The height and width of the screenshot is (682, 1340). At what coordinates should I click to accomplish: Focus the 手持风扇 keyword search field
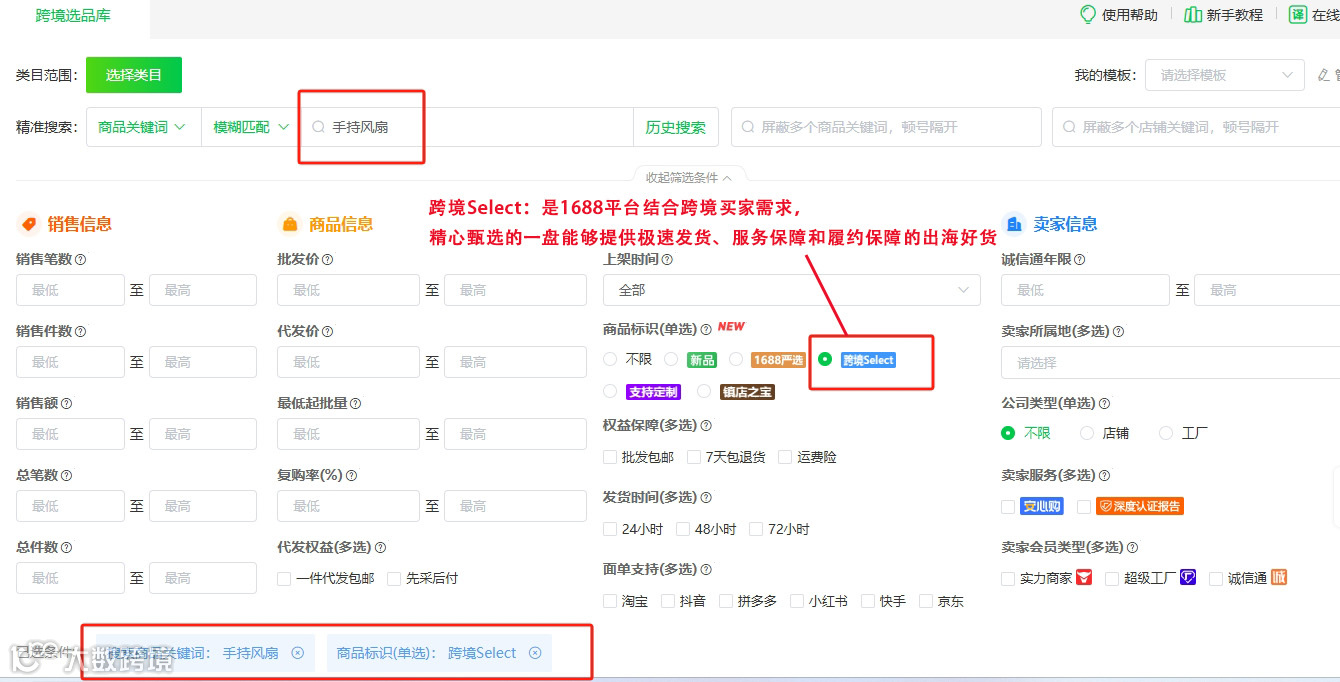pyautogui.click(x=467, y=127)
